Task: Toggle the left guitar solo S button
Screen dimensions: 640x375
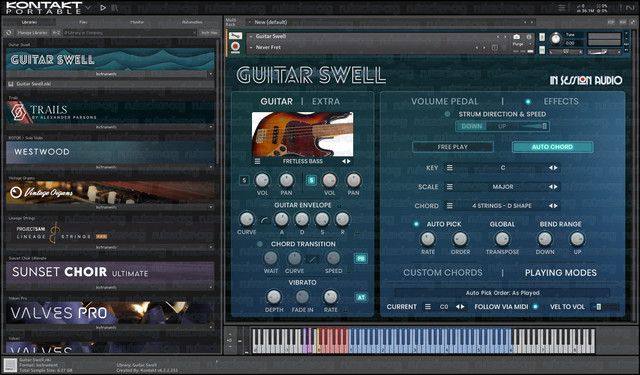Action: click(x=244, y=180)
